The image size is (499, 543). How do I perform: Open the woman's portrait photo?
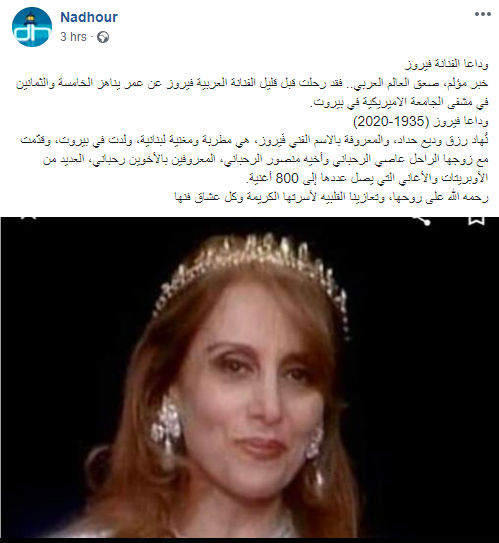tap(249, 377)
